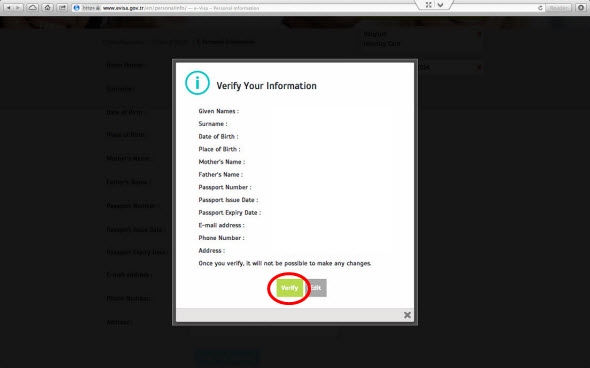
Task: Confirm details with the green Verify button
Action: coord(289,288)
